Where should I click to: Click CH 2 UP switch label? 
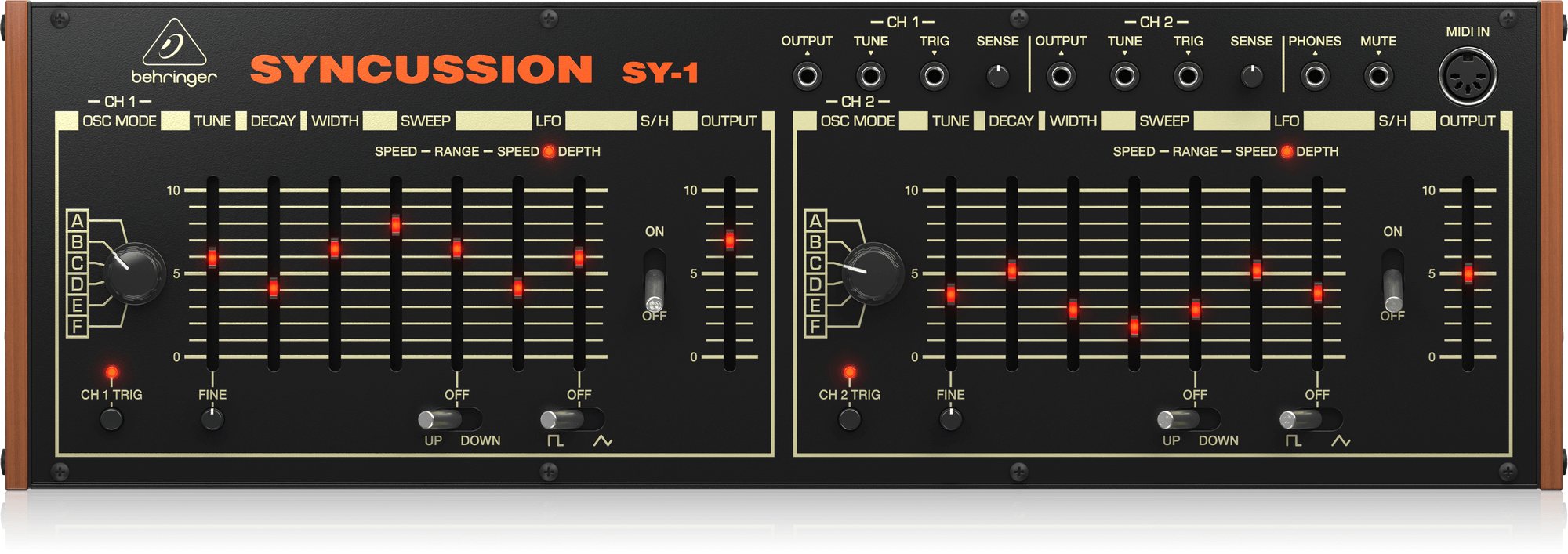(1171, 441)
